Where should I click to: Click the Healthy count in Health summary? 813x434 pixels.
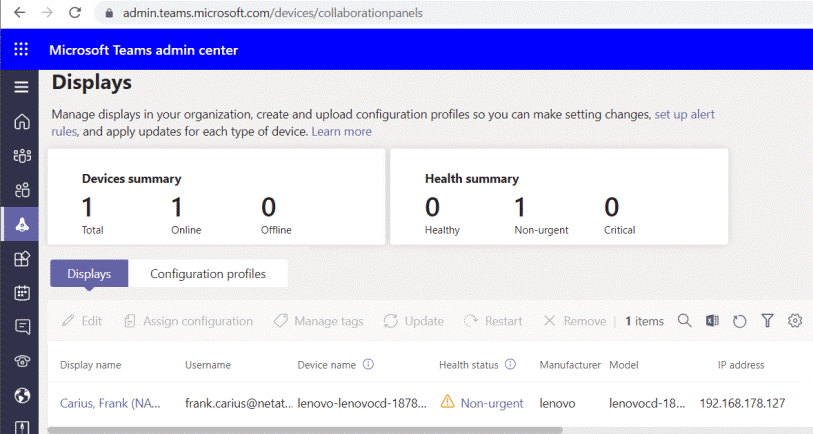coord(432,207)
